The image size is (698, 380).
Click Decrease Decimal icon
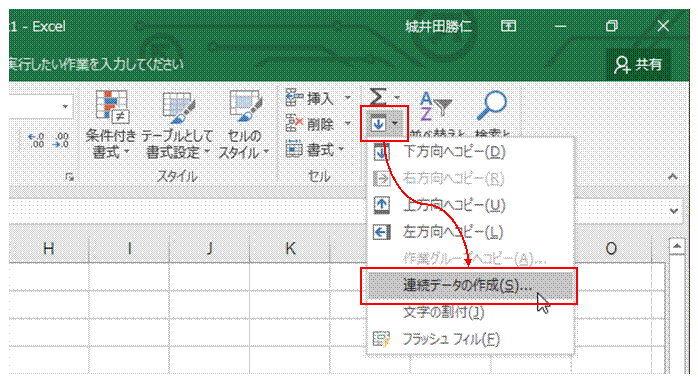(x=60, y=141)
